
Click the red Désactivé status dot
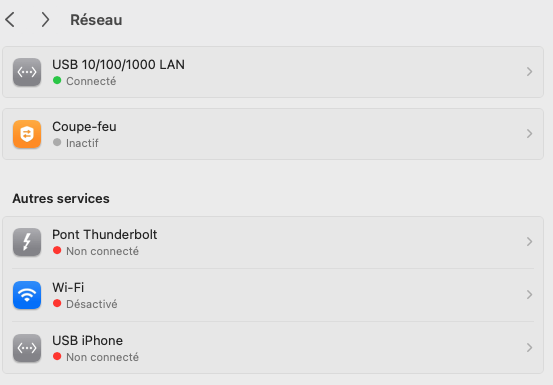[x=57, y=304]
